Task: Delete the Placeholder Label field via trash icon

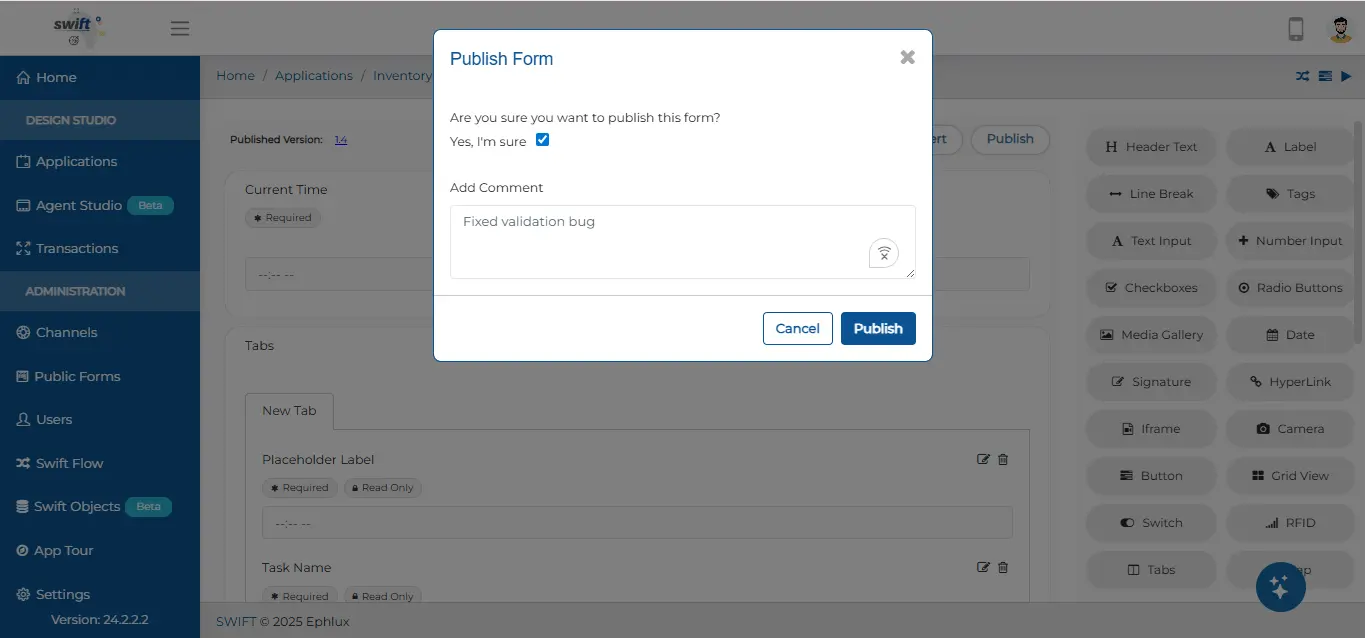Action: pos(1003,459)
